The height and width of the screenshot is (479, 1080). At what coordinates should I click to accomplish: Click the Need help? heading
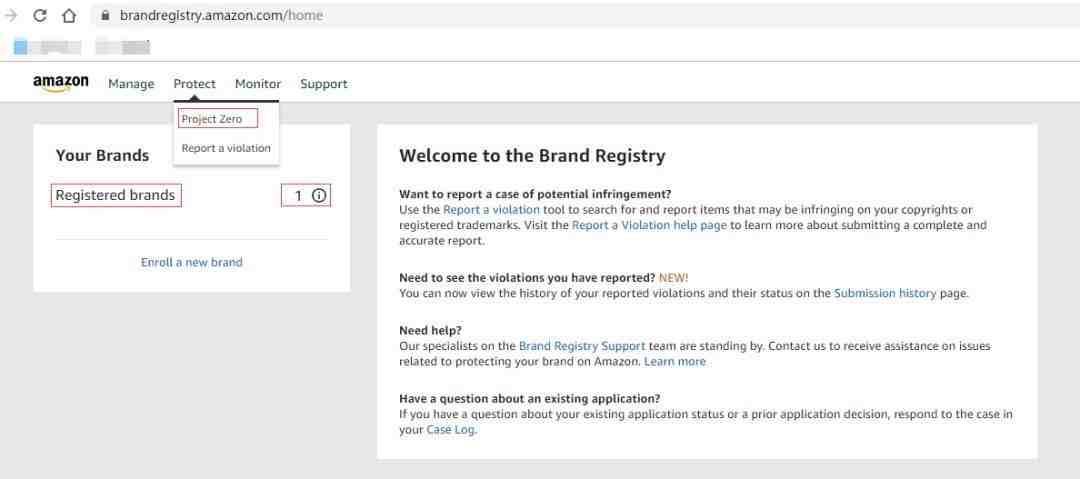click(430, 331)
